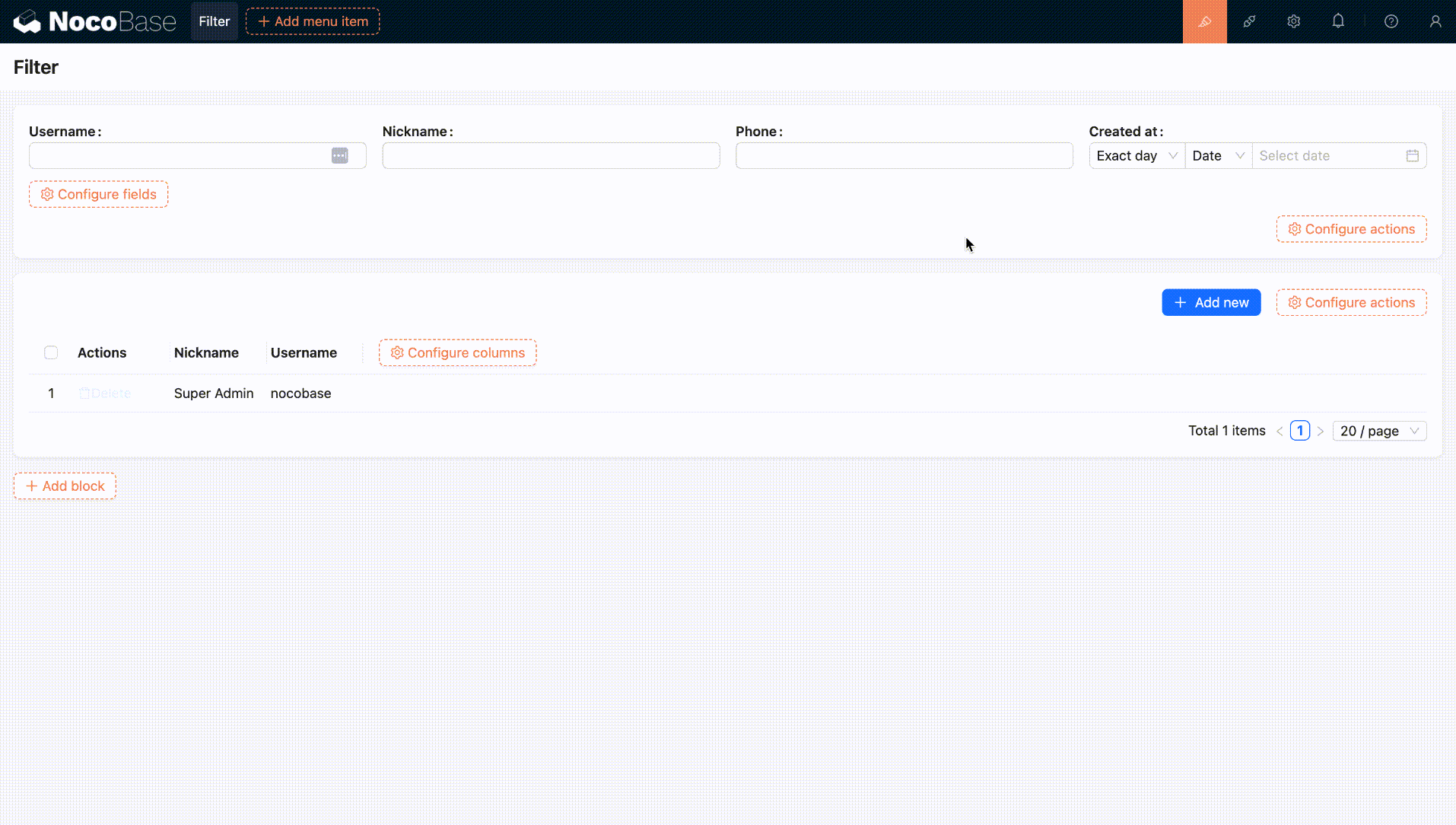Viewport: 1456px width, 825px height.
Task: Open the plugin settings gear icon
Action: [x=1294, y=21]
